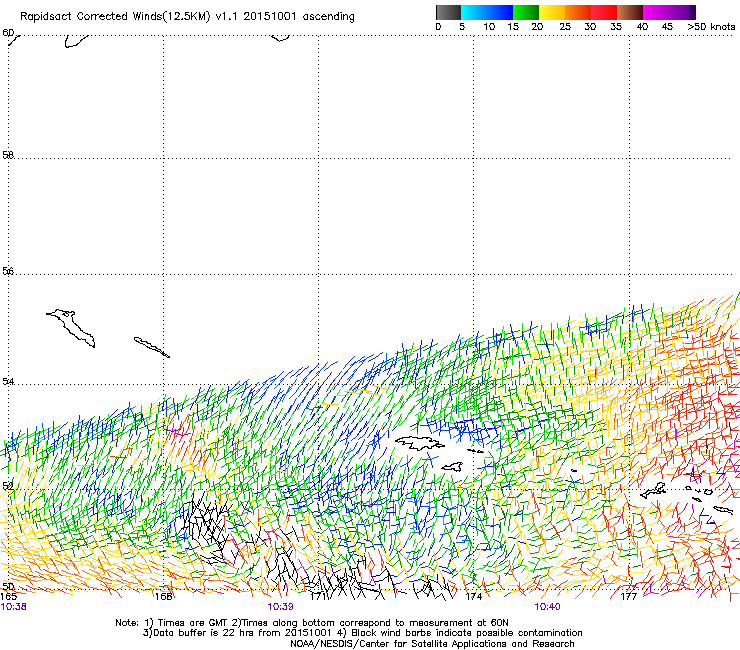Select the brown 35–40 knots legend segment
The height and width of the screenshot is (650, 740).
[x=630, y=12]
